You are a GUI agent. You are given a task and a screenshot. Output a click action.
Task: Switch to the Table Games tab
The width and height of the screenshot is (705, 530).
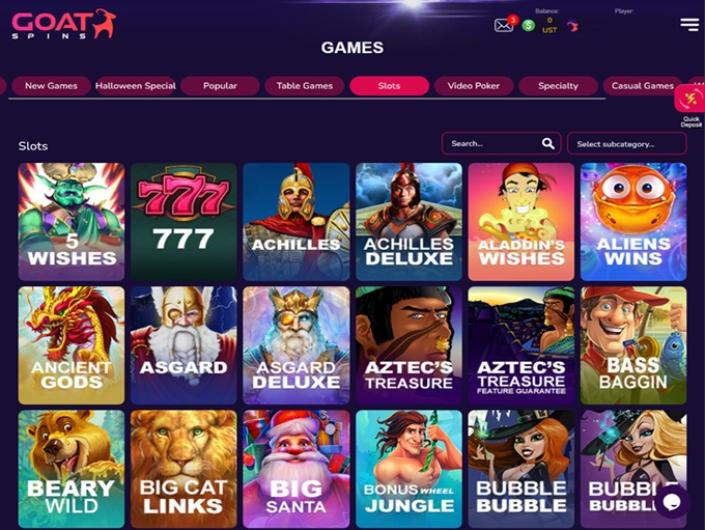tap(304, 86)
